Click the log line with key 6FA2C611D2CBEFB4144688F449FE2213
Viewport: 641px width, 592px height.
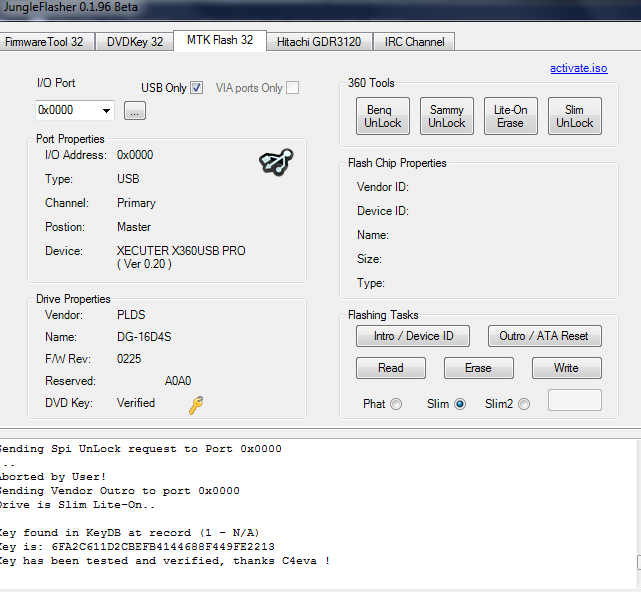click(x=137, y=547)
